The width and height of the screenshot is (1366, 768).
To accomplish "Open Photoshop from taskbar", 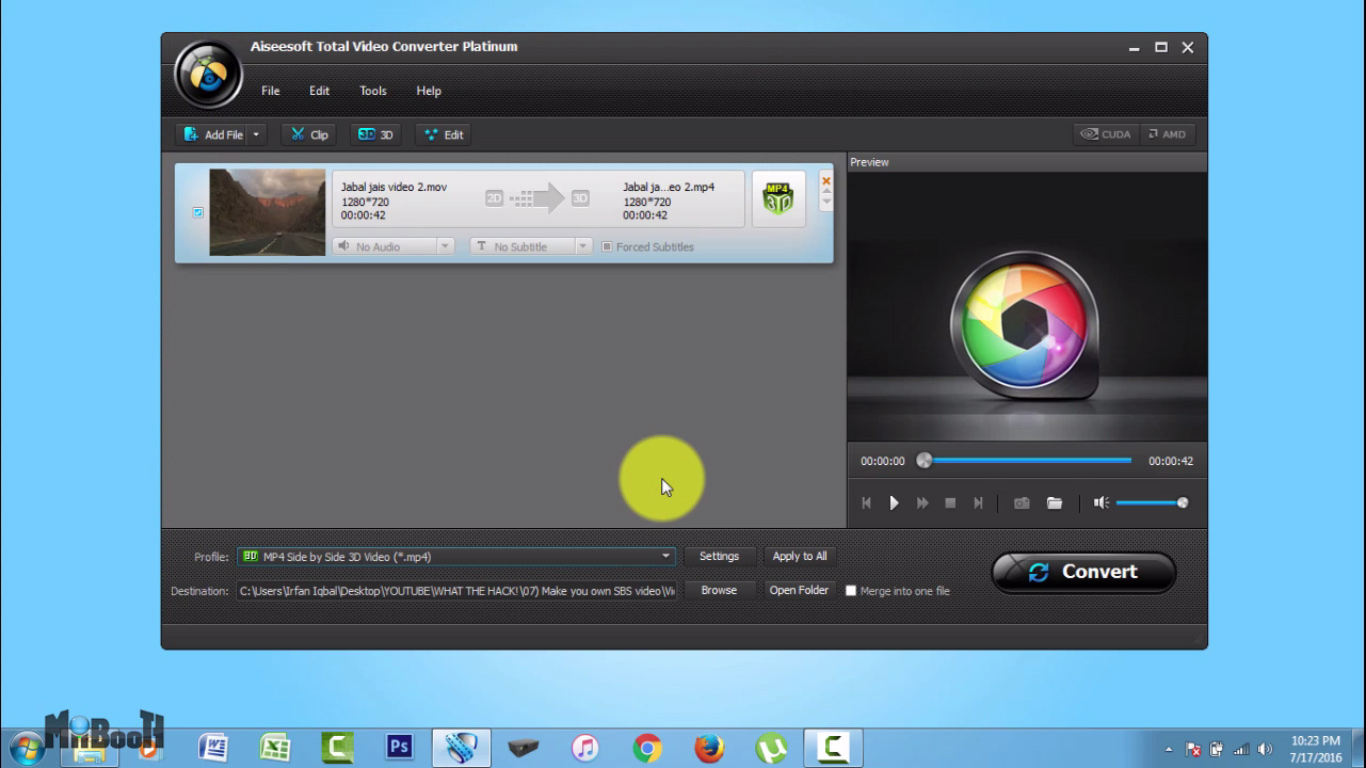I will click(399, 748).
